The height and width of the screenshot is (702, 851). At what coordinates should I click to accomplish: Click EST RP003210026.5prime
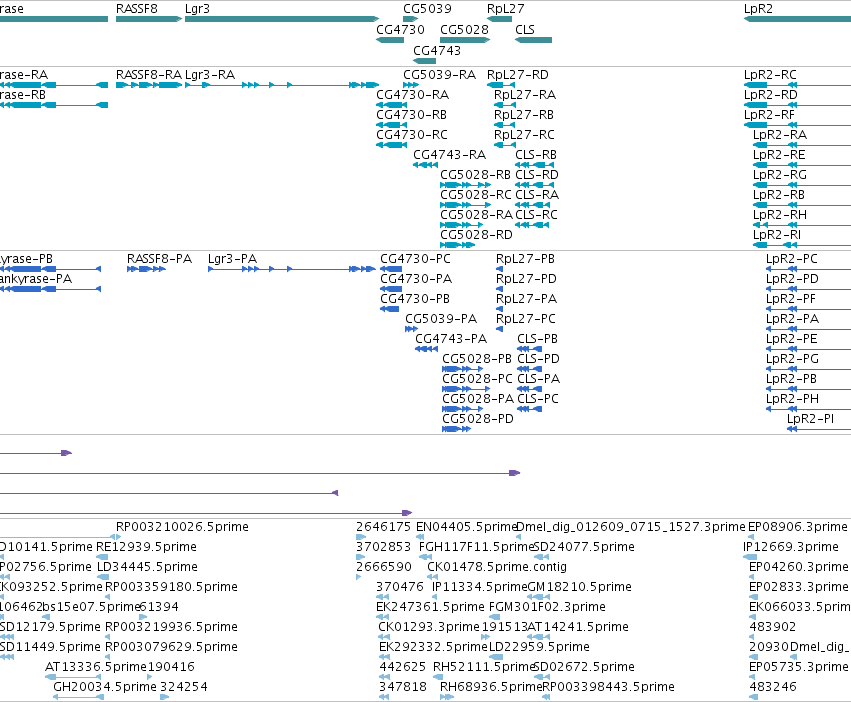(182, 527)
